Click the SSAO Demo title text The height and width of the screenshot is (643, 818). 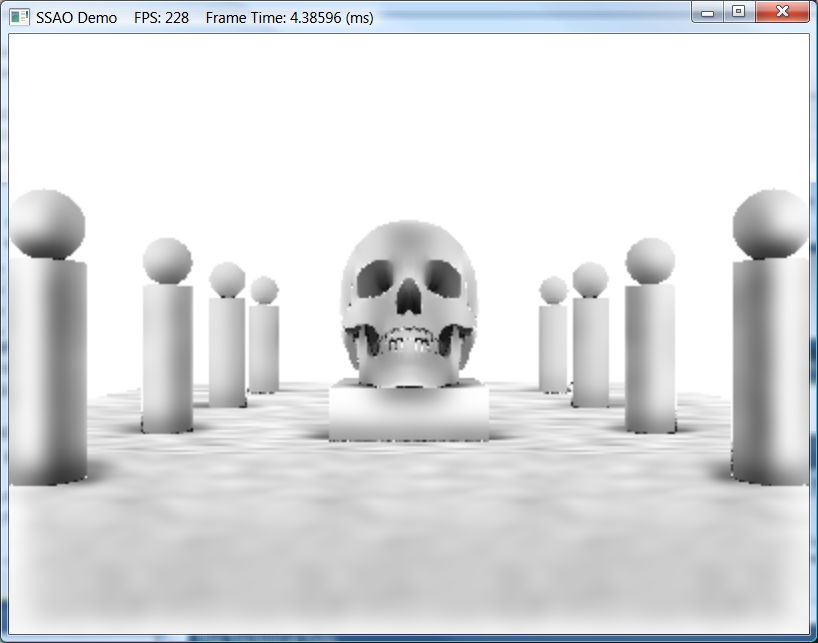click(x=76, y=18)
